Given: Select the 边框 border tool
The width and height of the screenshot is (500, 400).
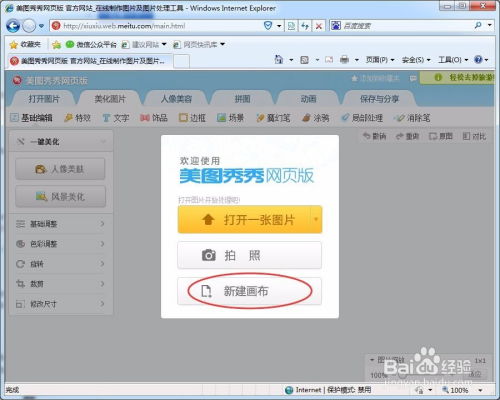Looking at the screenshot, I should click(x=192, y=118).
